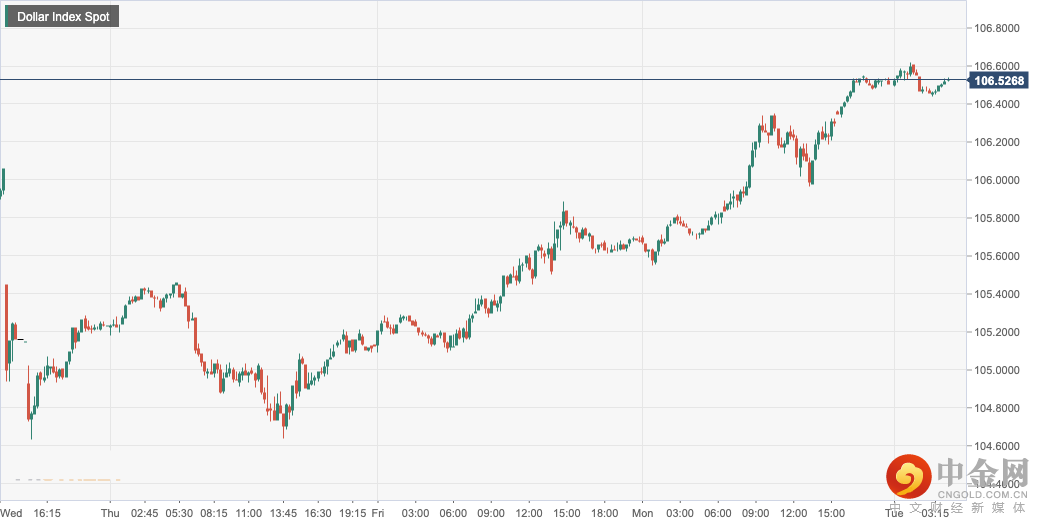Click the Tue date marker on time axis

pyautogui.click(x=894, y=513)
